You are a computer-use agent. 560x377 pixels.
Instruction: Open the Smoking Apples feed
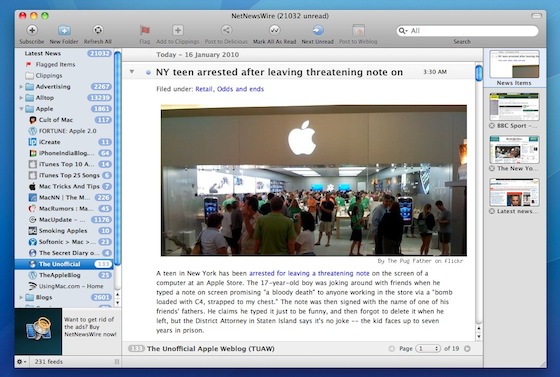tap(65, 231)
